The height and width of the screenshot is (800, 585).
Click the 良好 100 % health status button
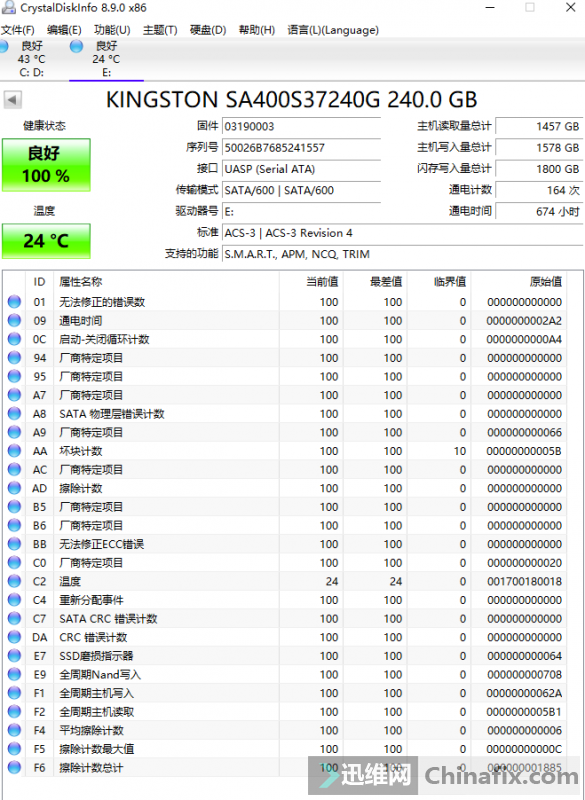click(x=46, y=165)
